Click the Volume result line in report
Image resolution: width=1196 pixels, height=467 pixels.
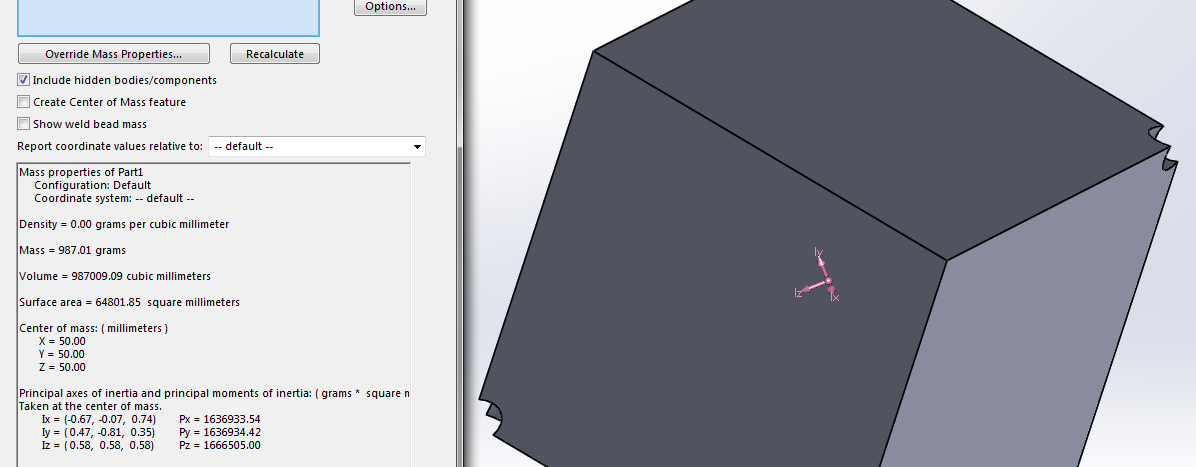click(x=115, y=276)
